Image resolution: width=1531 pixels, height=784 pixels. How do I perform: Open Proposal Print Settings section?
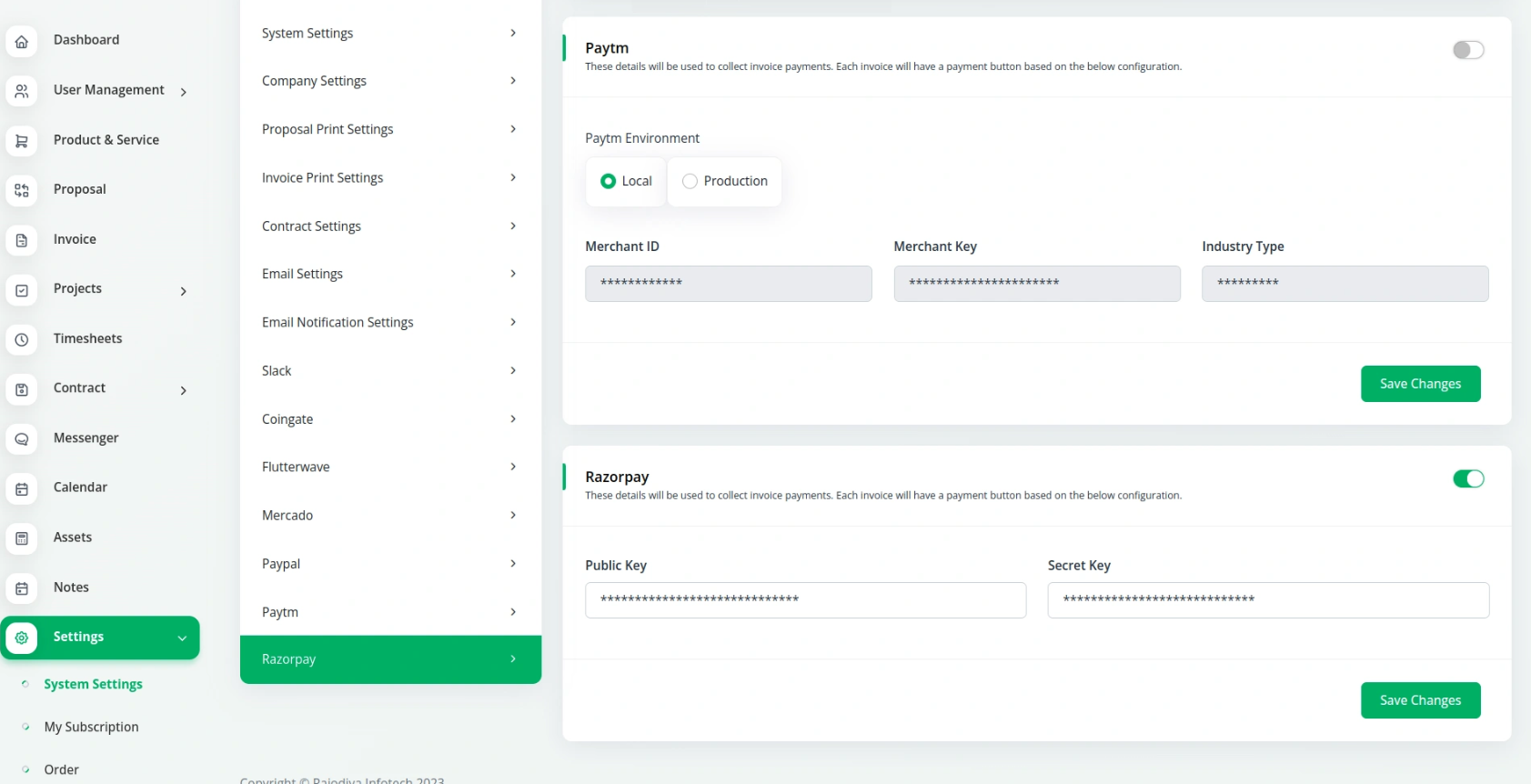coord(390,129)
